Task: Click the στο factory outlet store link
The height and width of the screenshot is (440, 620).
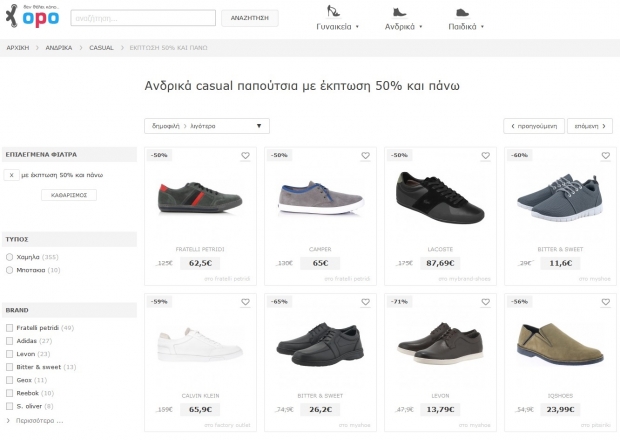Action: pyautogui.click(x=227, y=425)
